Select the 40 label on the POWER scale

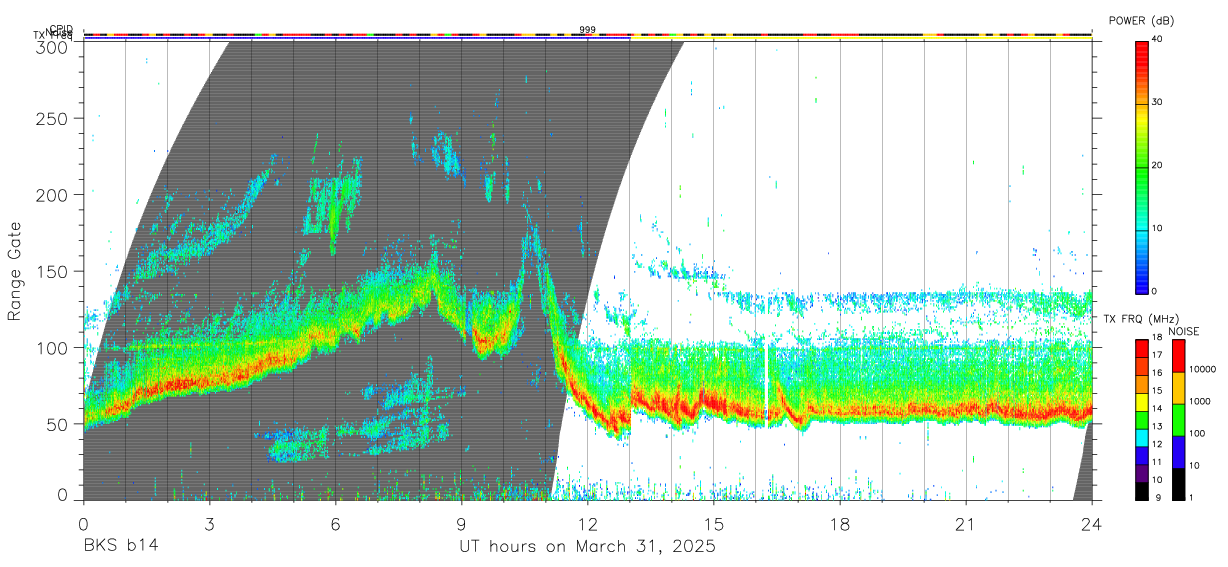pyautogui.click(x=1158, y=41)
